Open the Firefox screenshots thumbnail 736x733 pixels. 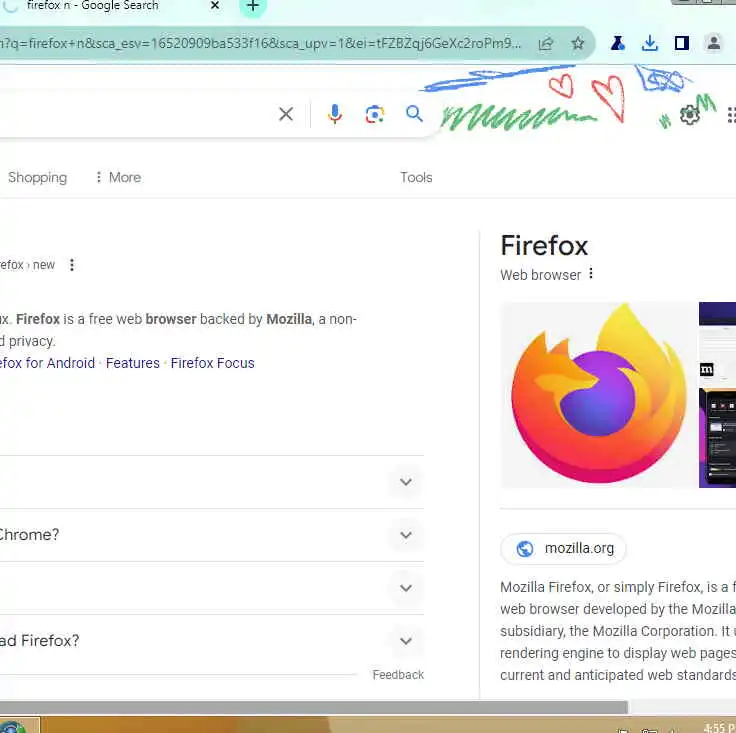pyautogui.click(x=717, y=395)
